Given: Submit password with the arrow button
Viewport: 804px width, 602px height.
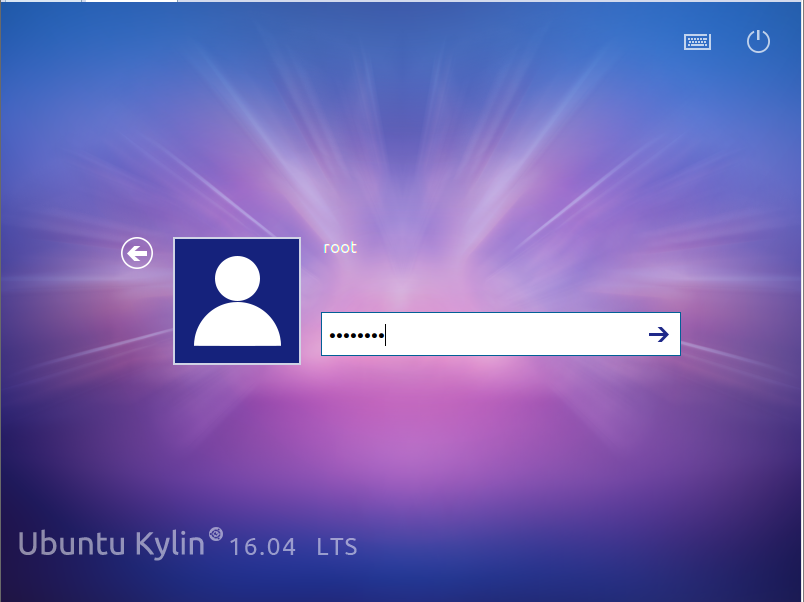Looking at the screenshot, I should [x=659, y=334].
